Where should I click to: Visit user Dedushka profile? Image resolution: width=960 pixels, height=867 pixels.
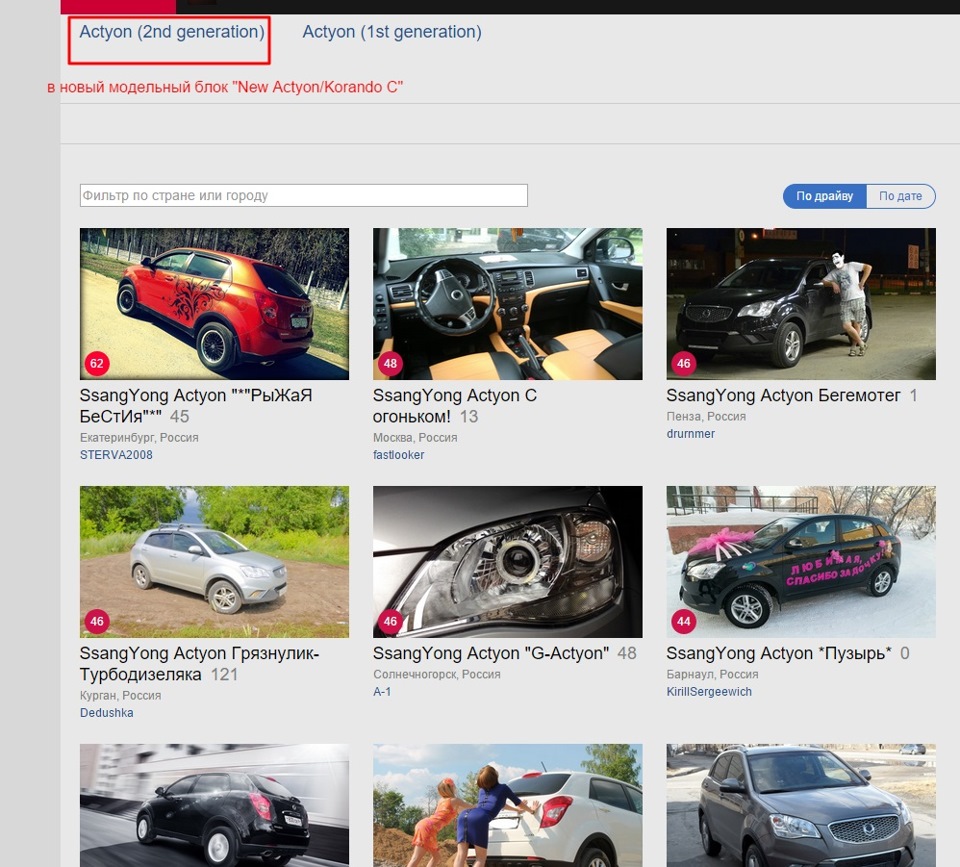pos(107,713)
